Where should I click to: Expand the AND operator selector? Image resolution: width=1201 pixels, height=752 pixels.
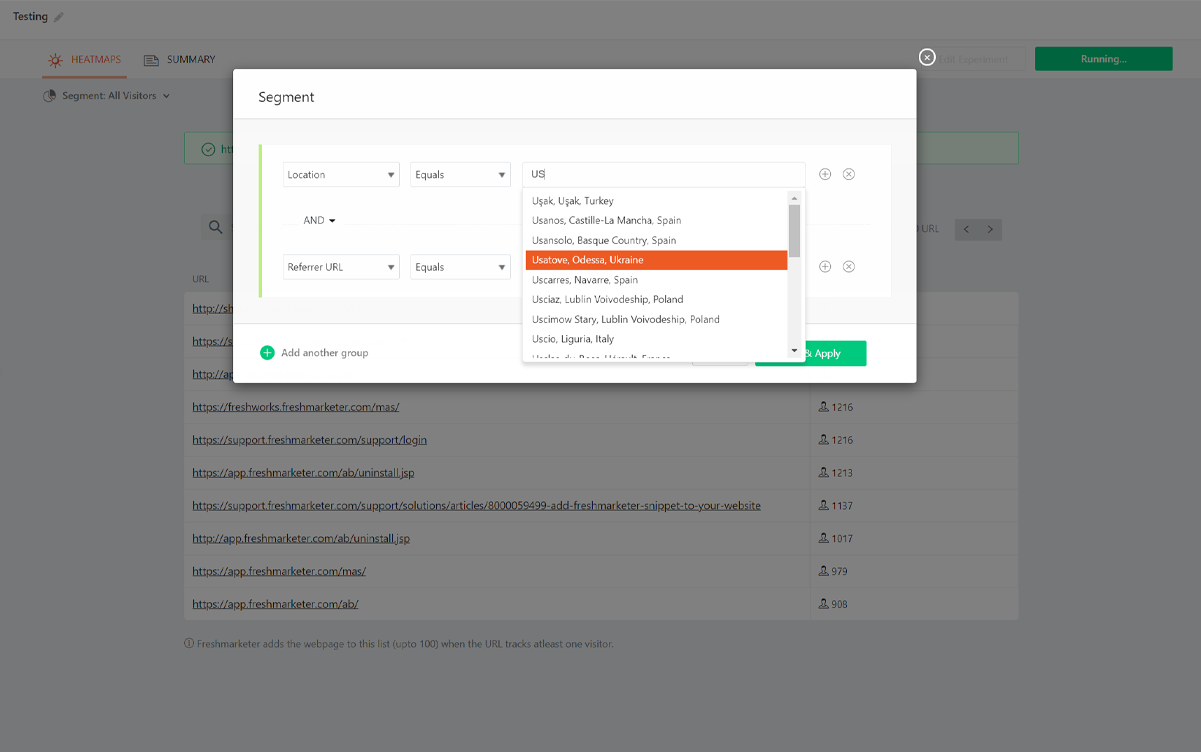point(320,221)
